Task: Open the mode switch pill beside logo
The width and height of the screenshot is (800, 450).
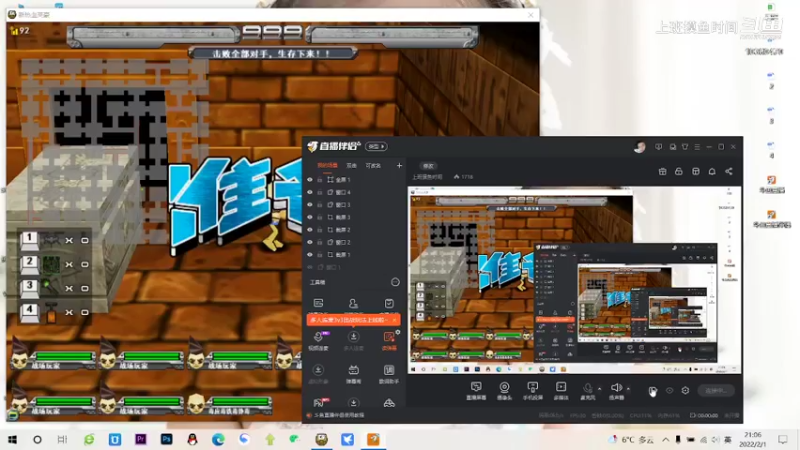Action: pyautogui.click(x=376, y=146)
